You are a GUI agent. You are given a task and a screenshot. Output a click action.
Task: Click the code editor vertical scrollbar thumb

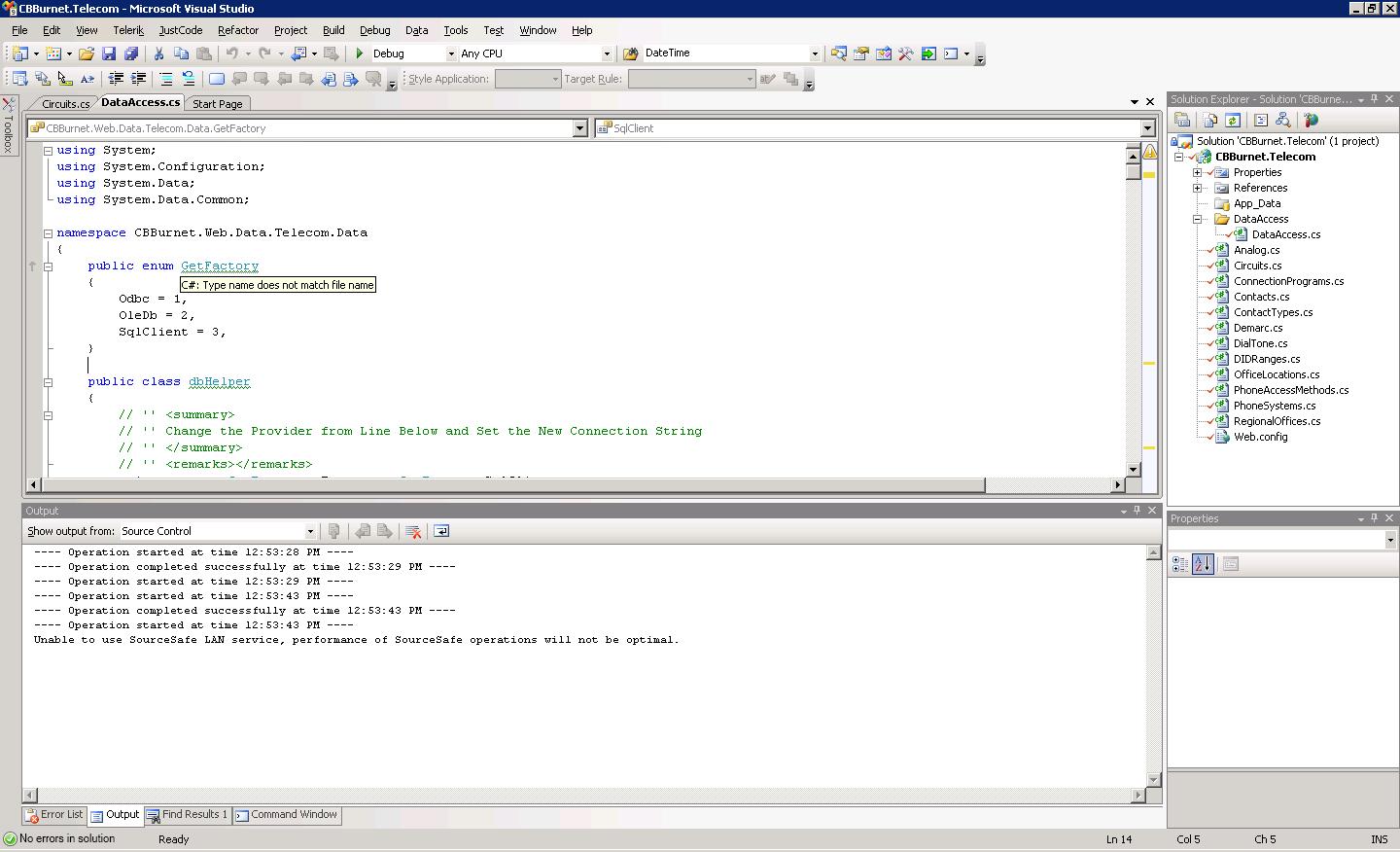(x=1133, y=171)
